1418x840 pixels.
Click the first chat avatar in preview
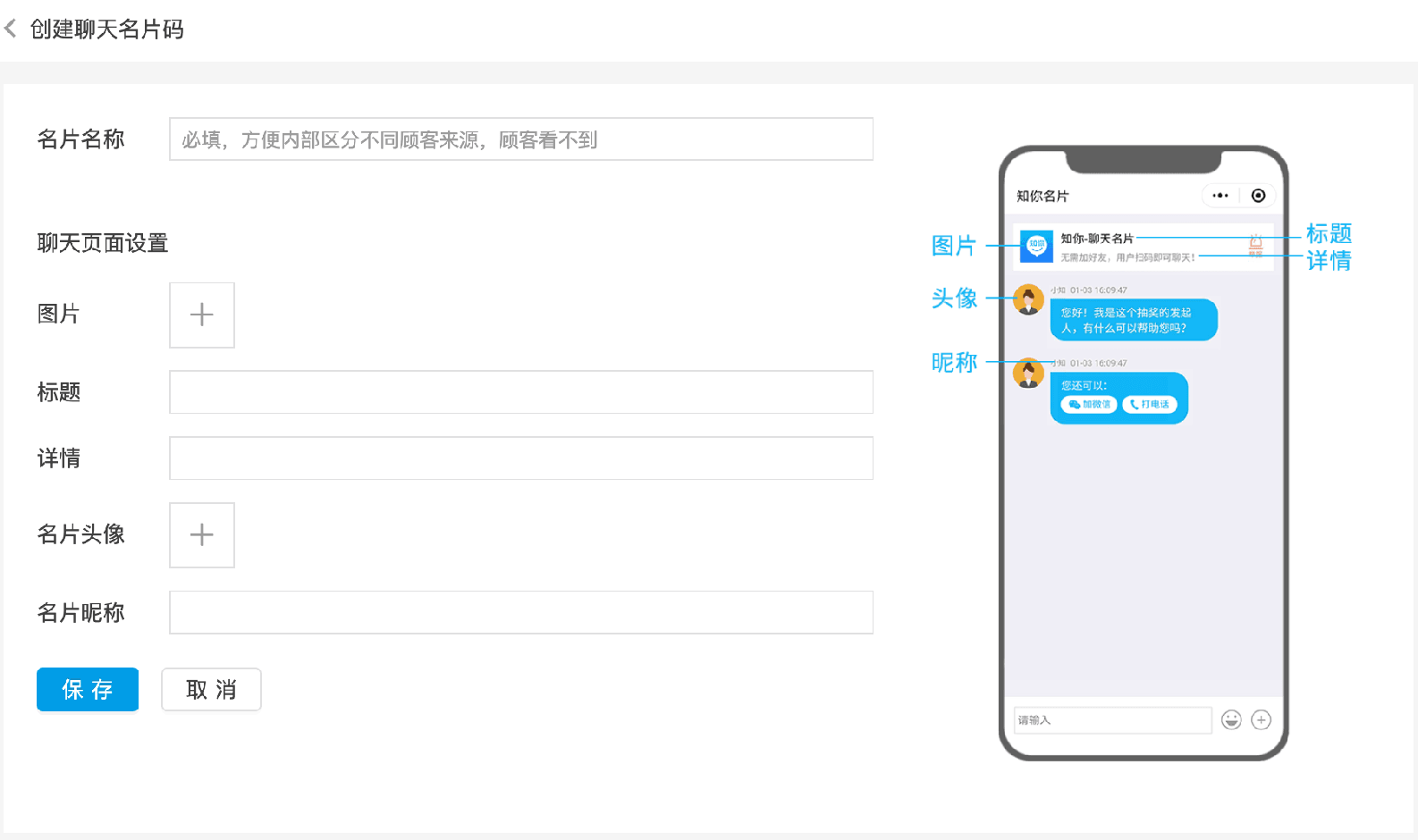click(1029, 300)
